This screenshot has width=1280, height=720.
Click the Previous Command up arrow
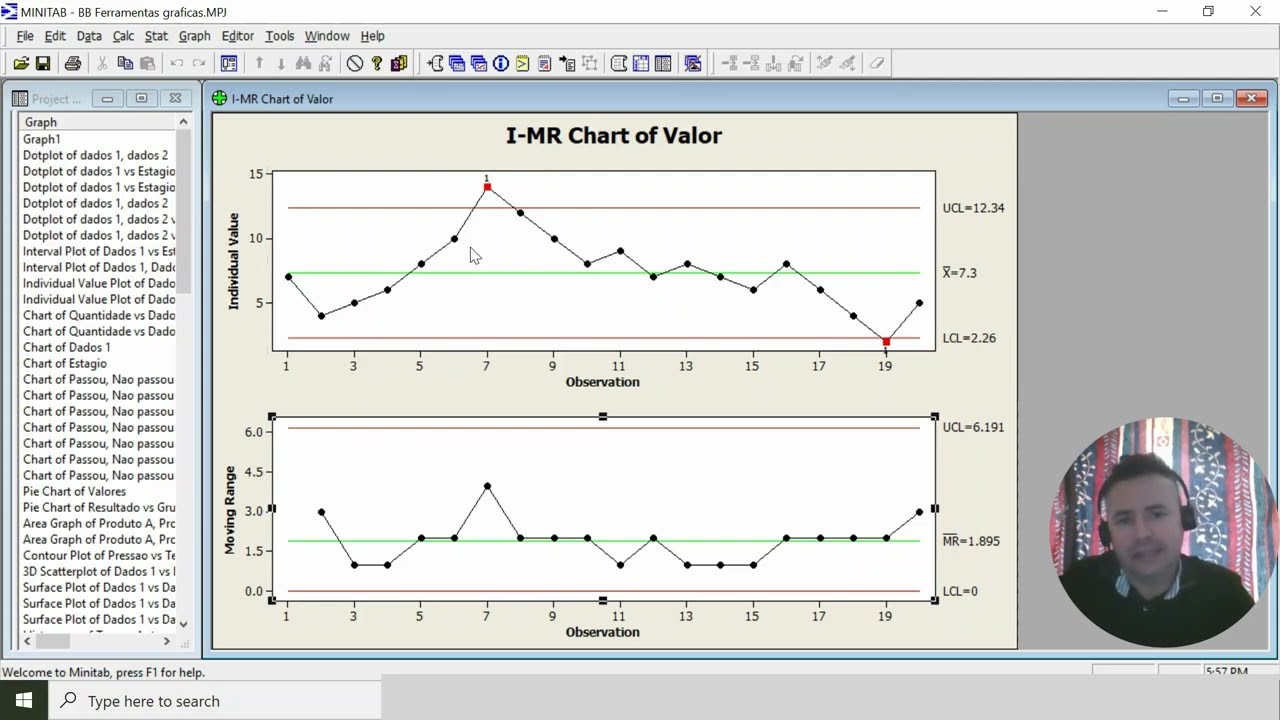pos(259,63)
